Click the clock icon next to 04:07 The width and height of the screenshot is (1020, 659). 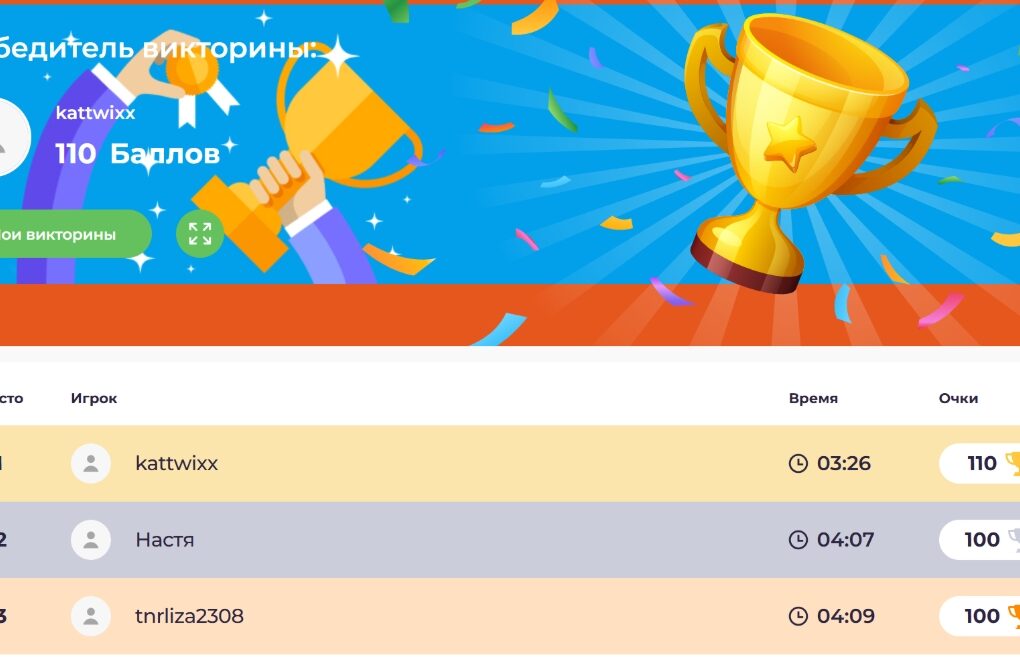(x=798, y=540)
